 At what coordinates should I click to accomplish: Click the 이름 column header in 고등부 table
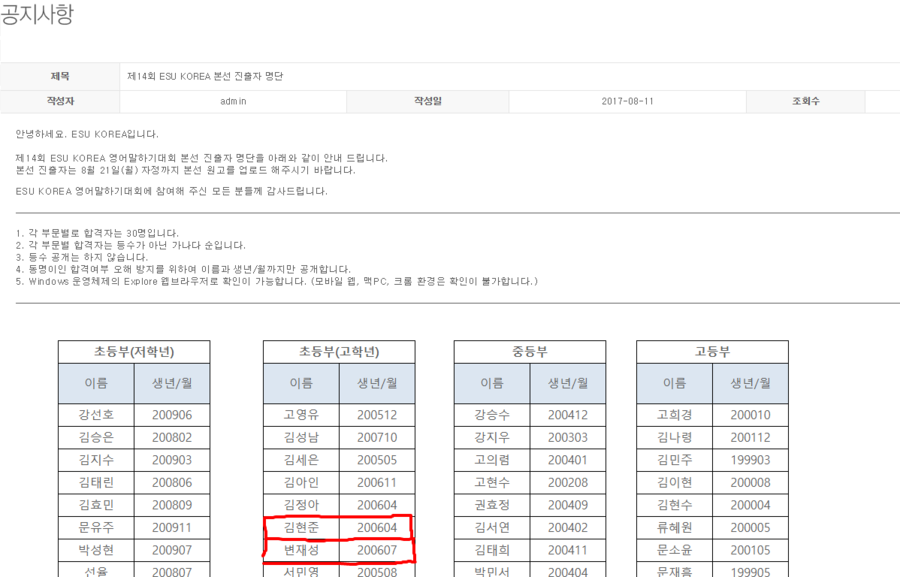tap(675, 383)
